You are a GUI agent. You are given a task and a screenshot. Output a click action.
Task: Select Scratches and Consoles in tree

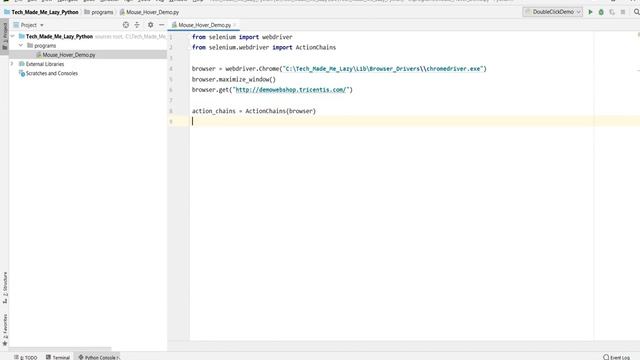tap(52, 73)
